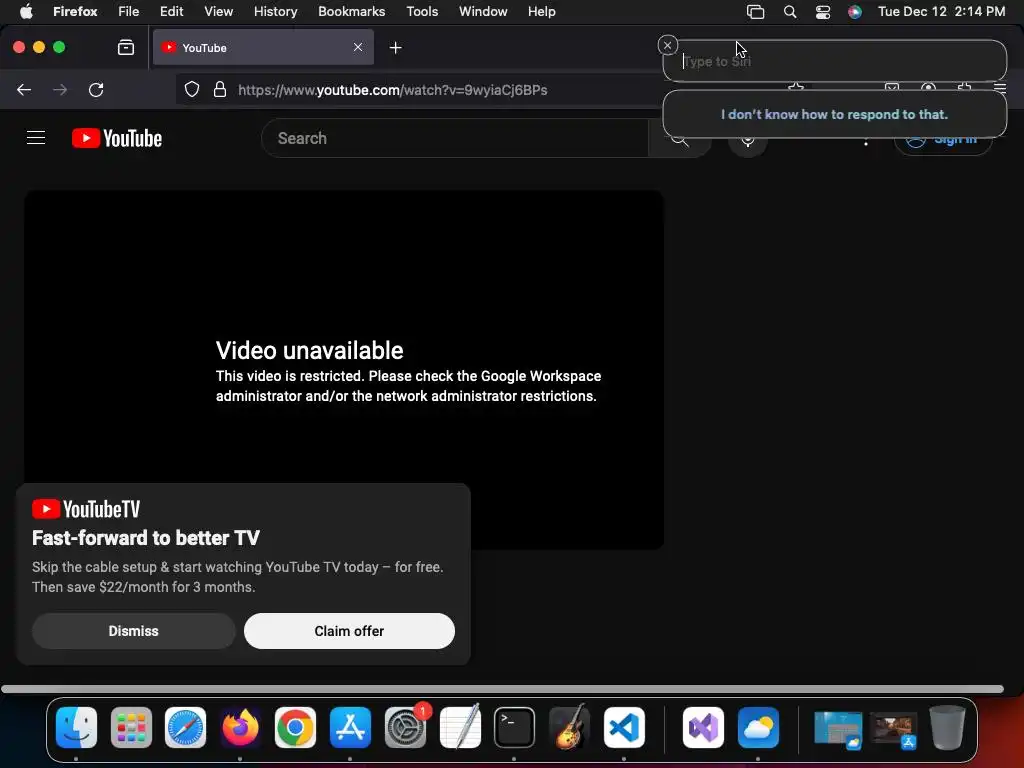Screen dimensions: 1024x768
Task: Open Terminal from the Dock
Action: 515,727
